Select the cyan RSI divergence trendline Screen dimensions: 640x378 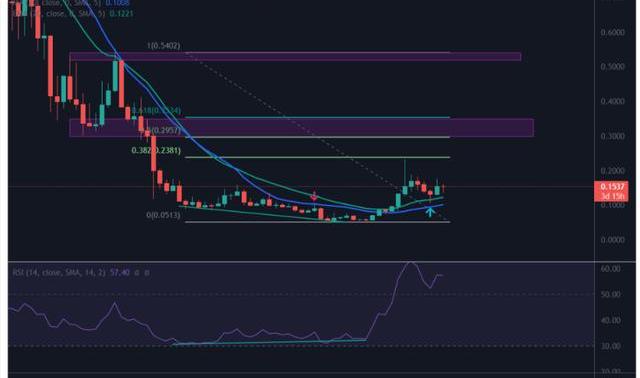[x=269, y=342]
